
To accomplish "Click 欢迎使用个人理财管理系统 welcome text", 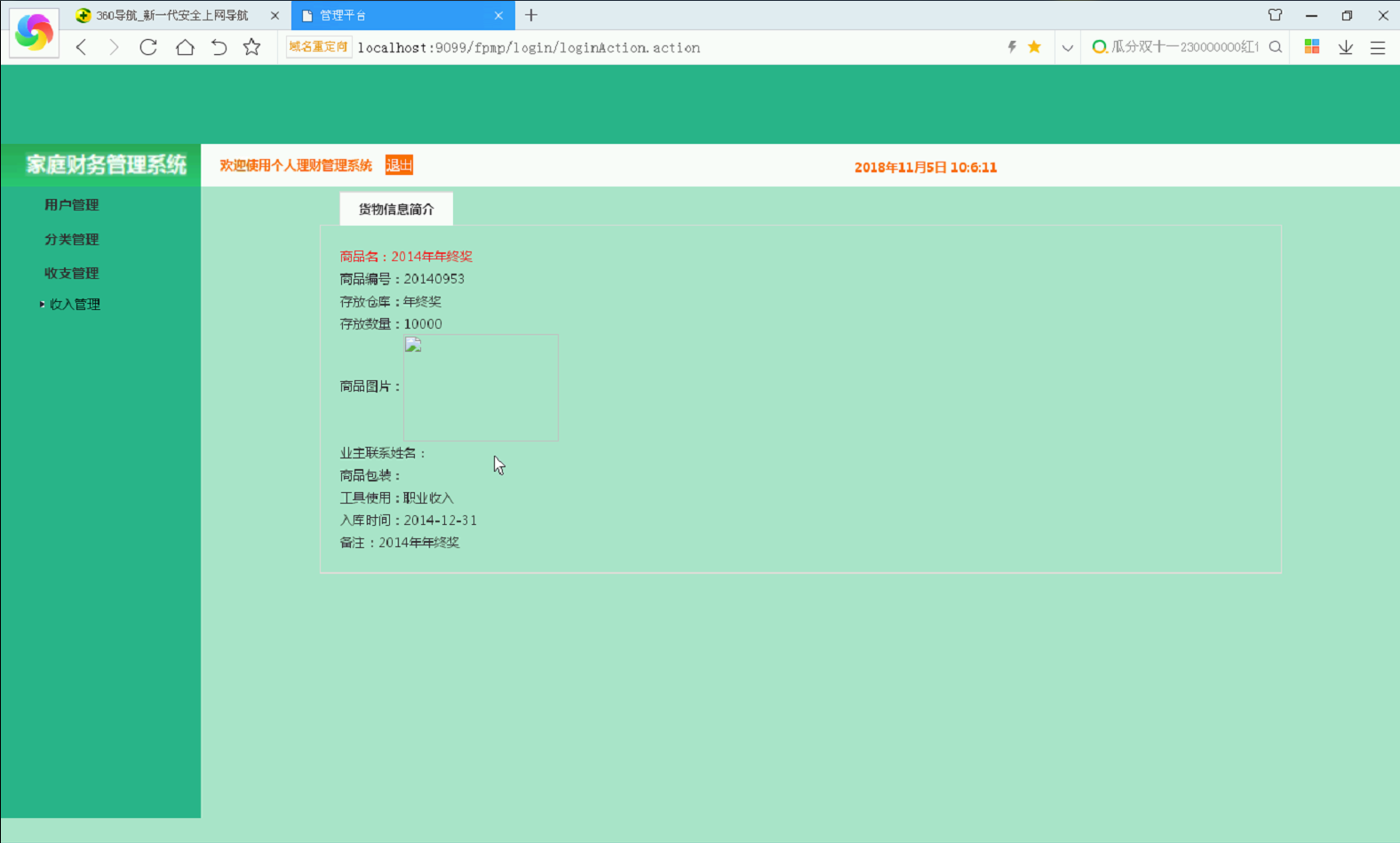I will (x=296, y=165).
